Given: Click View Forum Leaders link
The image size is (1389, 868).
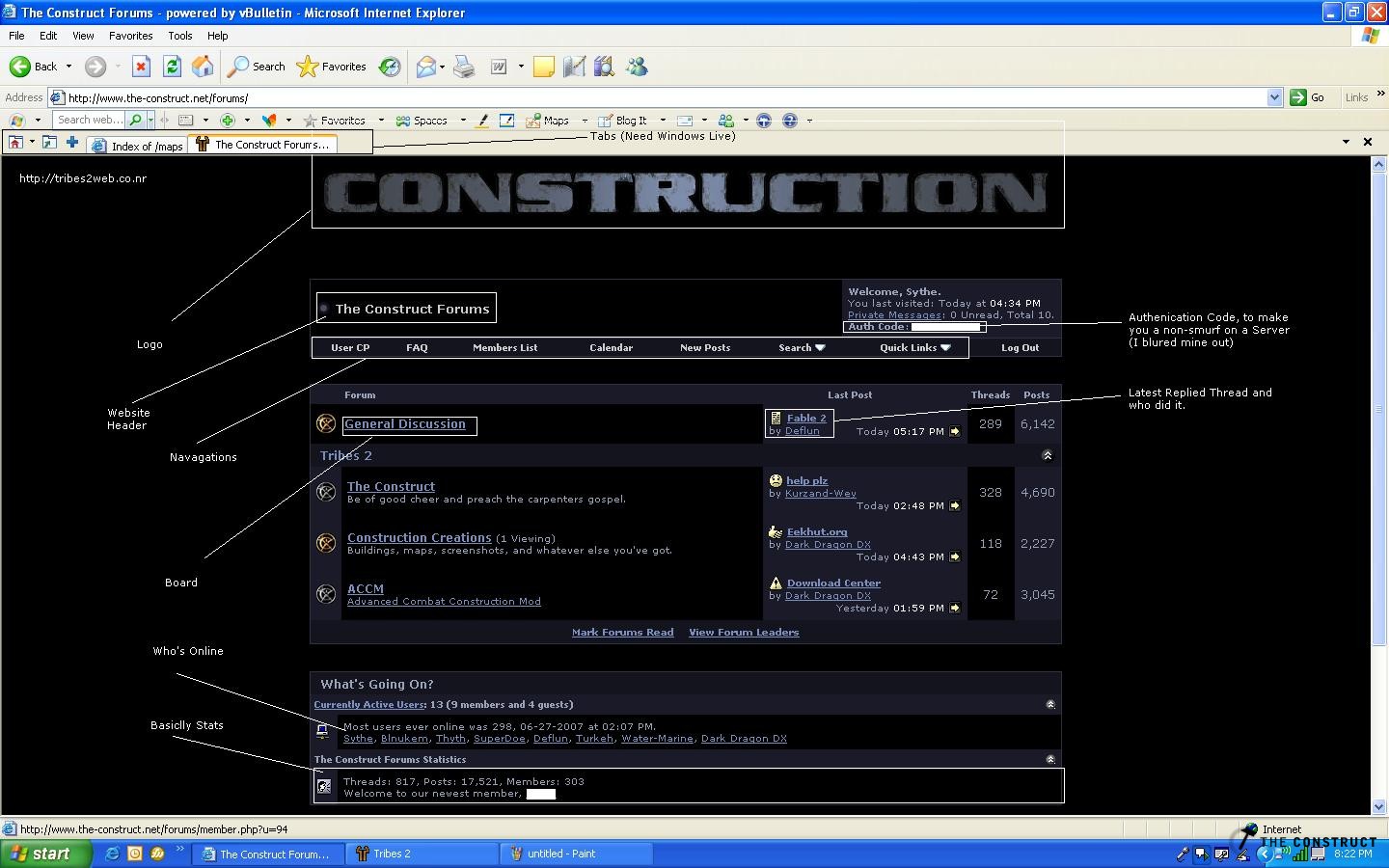Looking at the screenshot, I should coord(744,633).
